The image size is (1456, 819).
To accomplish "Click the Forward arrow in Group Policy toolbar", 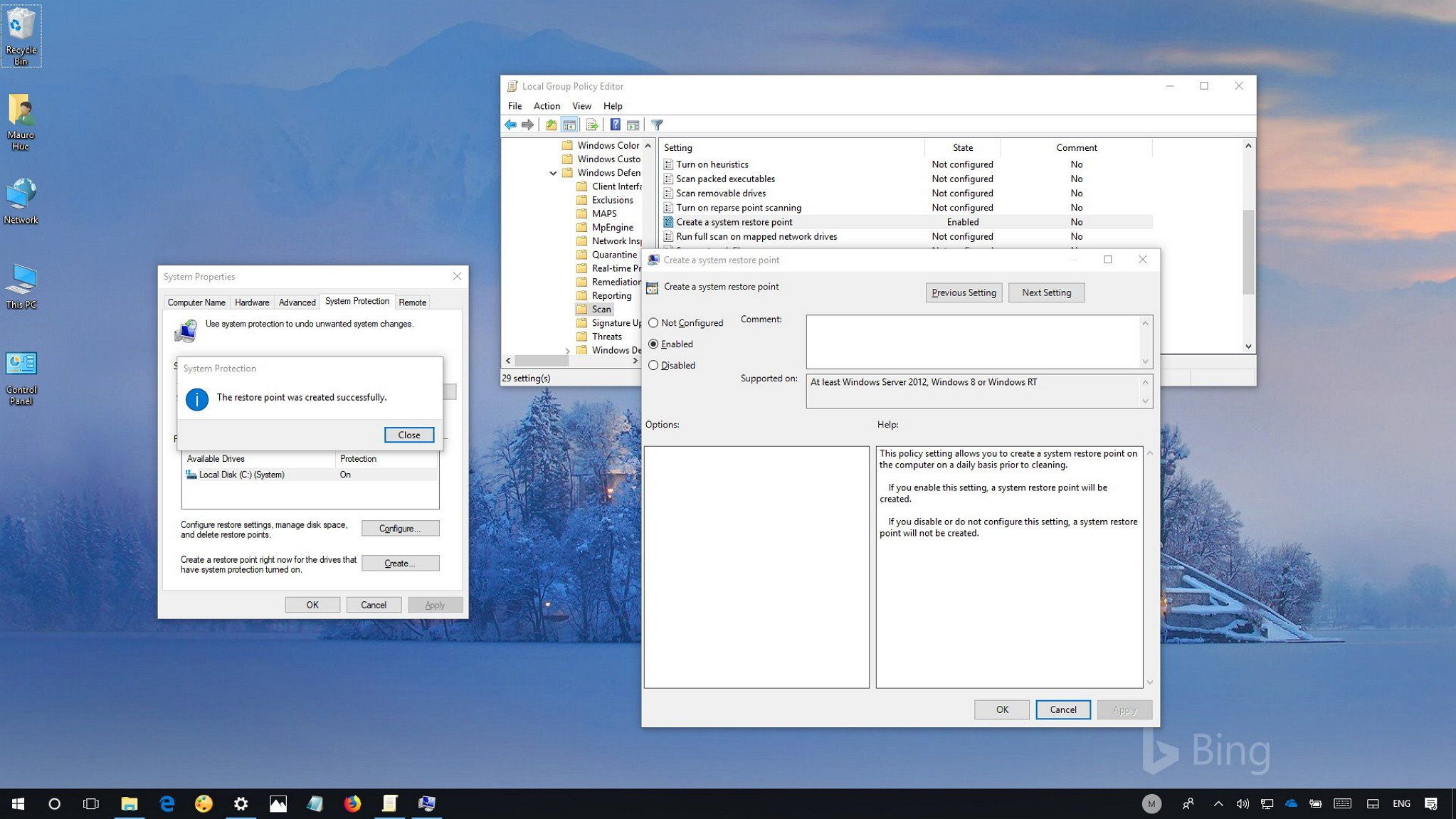I will click(x=527, y=125).
